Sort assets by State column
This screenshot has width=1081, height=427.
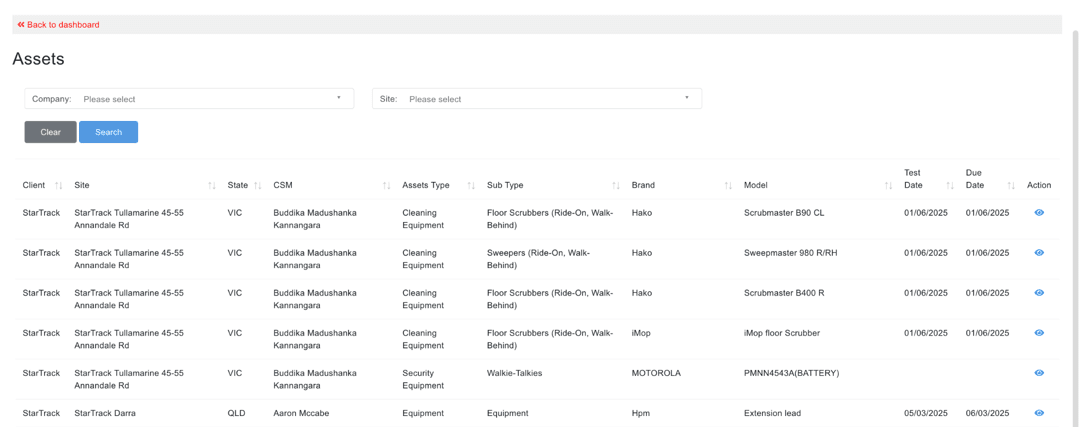(257, 185)
